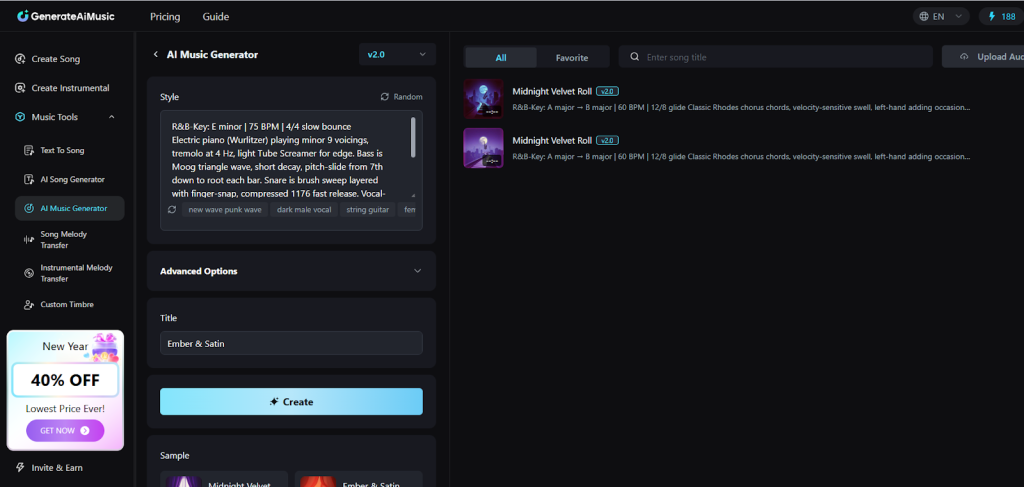Viewport: 1024px width, 487px height.
Task: Click the GenerateAiMusic logo icon
Action: (x=22, y=16)
